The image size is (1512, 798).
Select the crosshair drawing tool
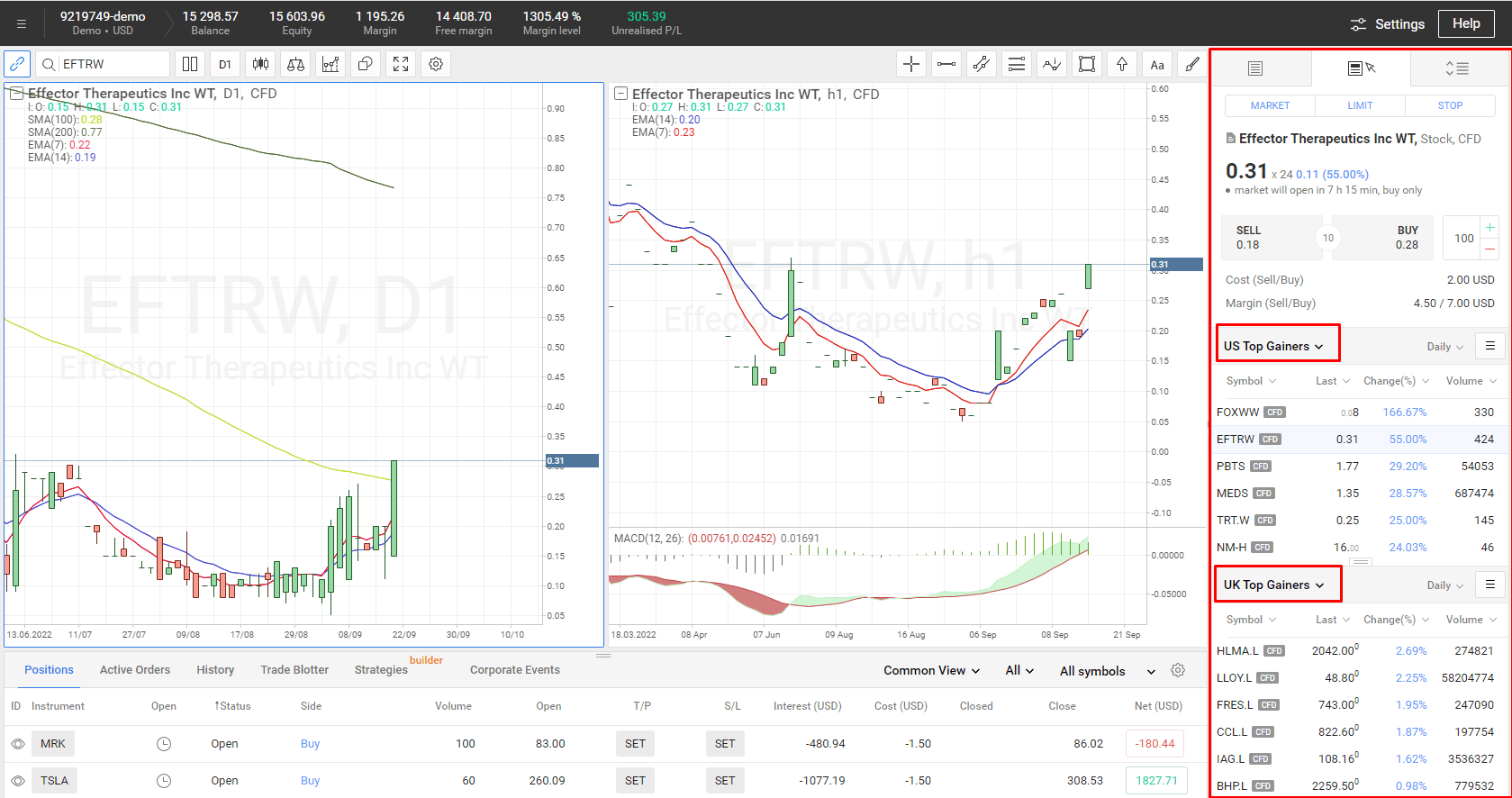[x=911, y=64]
